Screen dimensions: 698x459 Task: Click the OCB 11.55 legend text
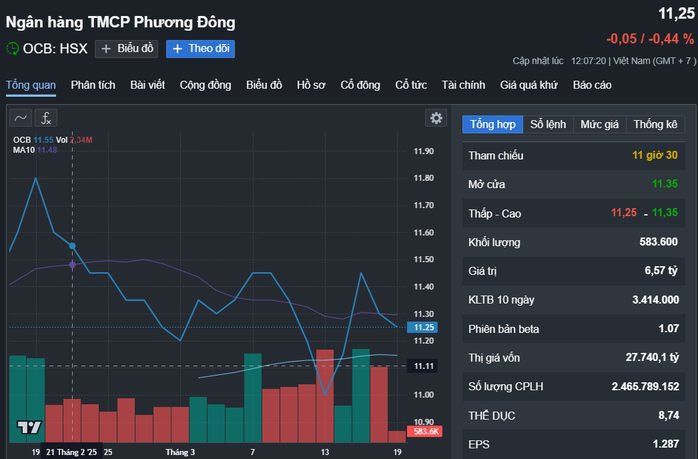click(33, 140)
